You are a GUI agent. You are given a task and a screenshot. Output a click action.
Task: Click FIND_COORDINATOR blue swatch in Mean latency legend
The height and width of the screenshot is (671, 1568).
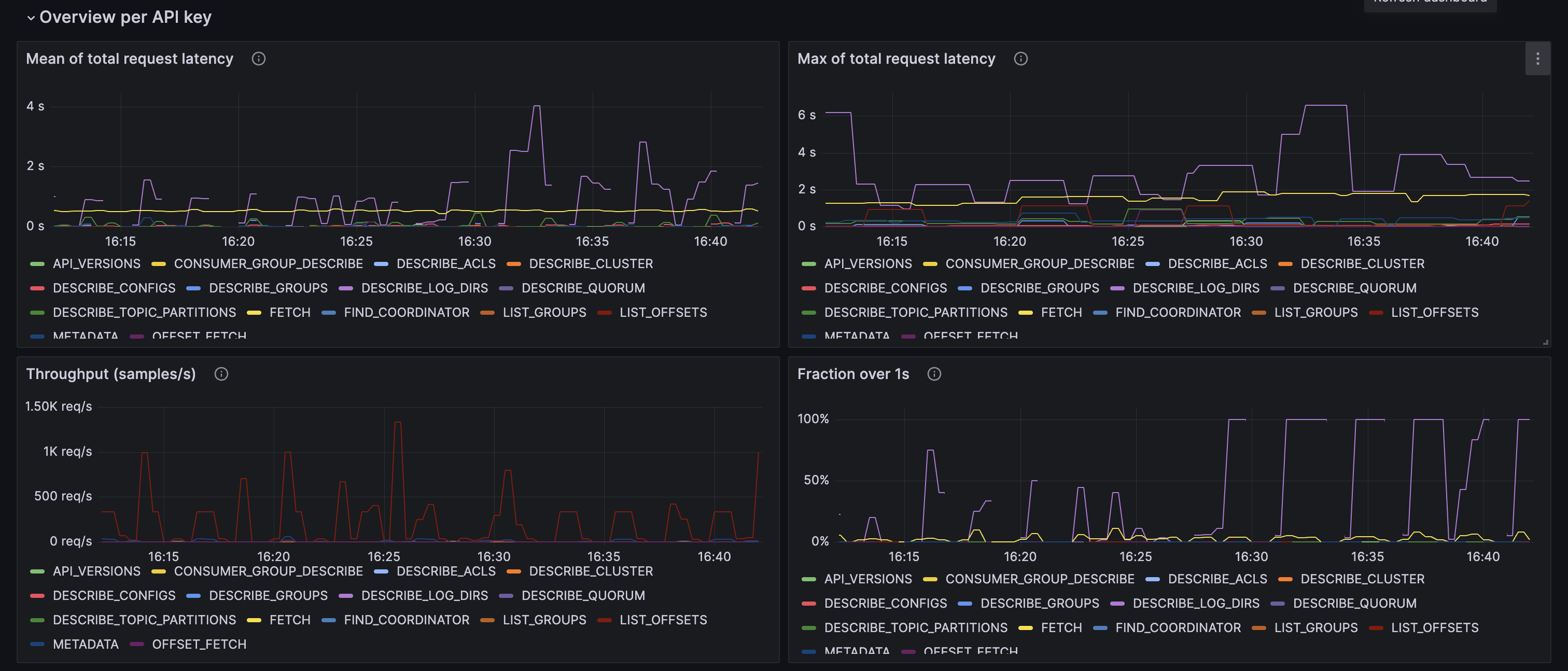(x=329, y=313)
